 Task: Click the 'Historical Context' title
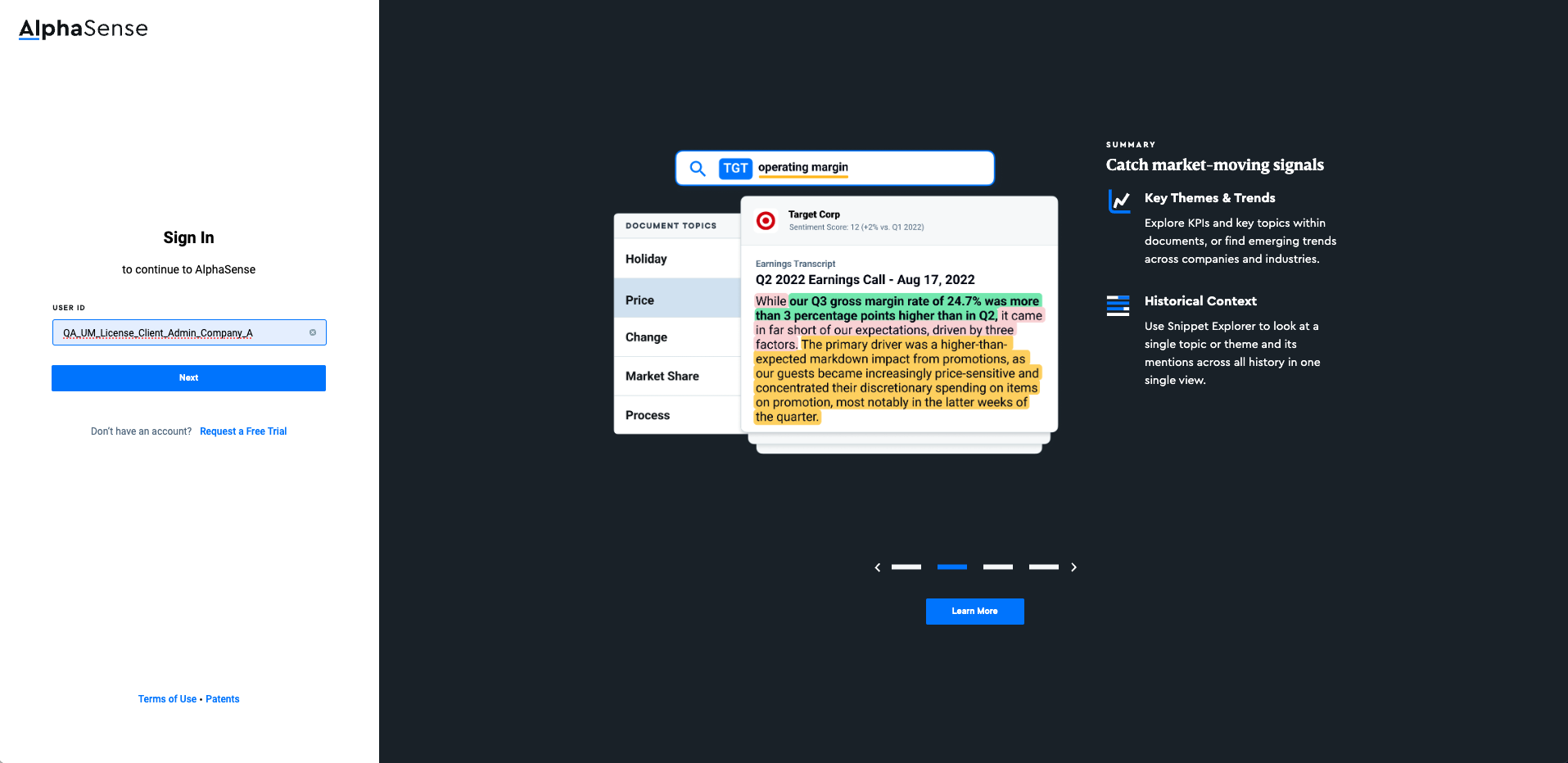tap(1200, 301)
